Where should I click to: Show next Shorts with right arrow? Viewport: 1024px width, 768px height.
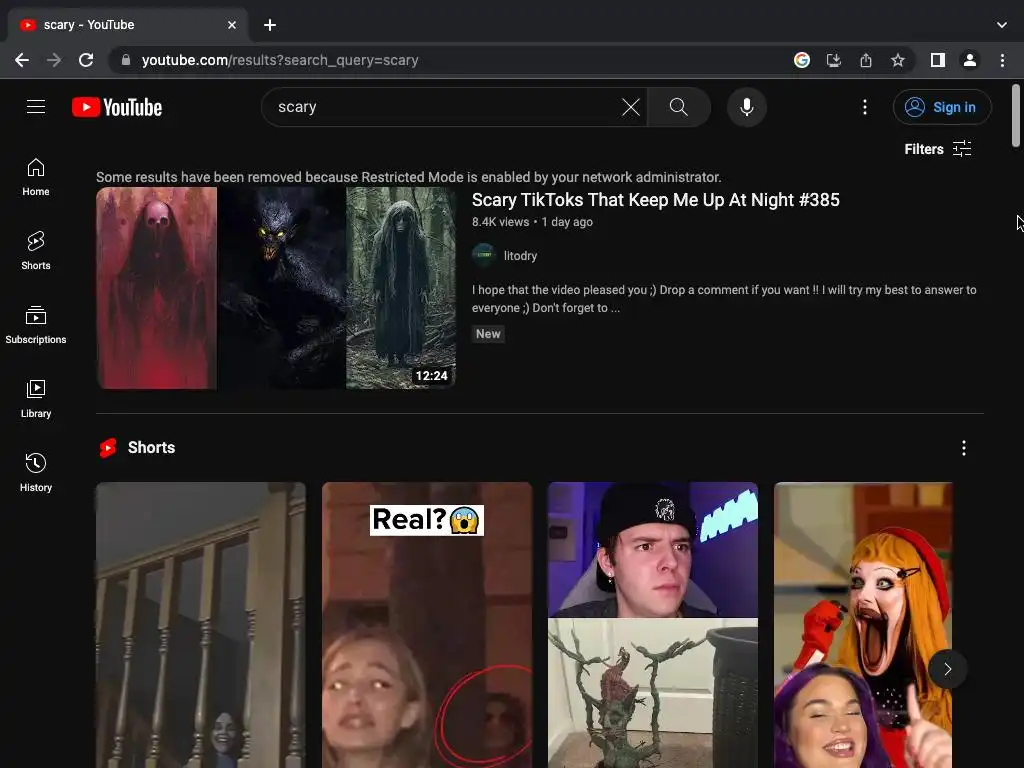[948, 669]
